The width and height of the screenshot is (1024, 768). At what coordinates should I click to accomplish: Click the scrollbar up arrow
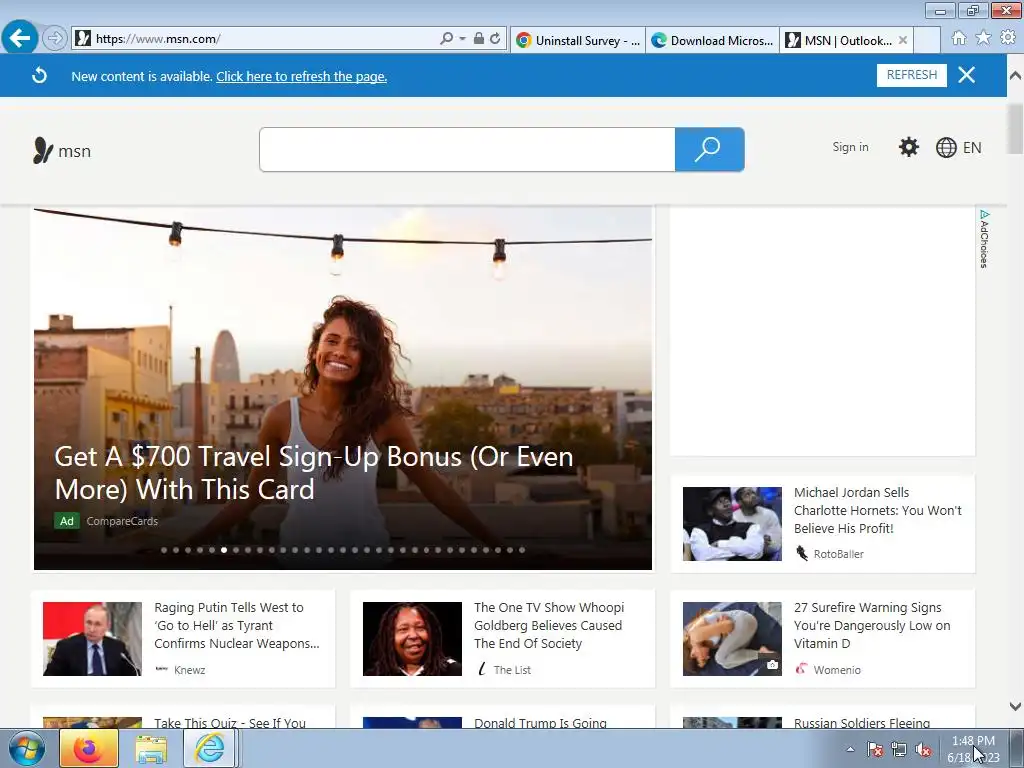click(1015, 75)
